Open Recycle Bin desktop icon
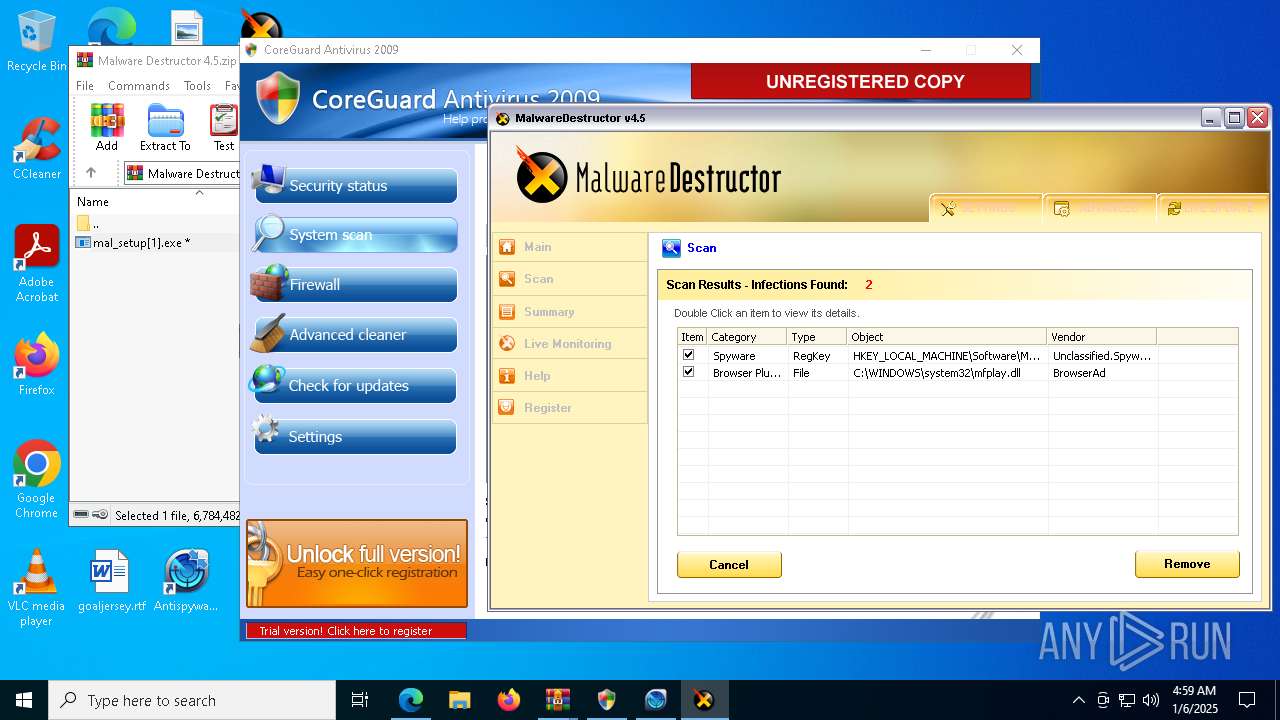Viewport: 1280px width, 720px height. point(37,42)
